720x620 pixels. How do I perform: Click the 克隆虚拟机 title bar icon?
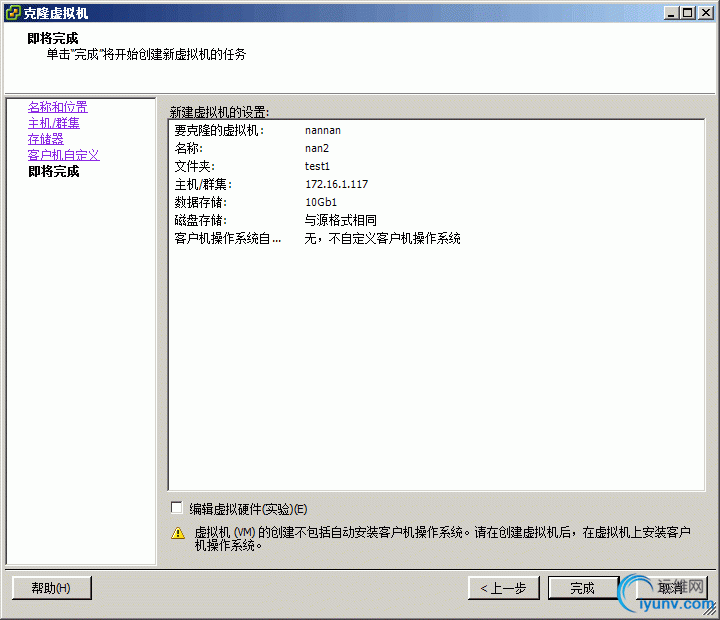pyautogui.click(x=12, y=12)
